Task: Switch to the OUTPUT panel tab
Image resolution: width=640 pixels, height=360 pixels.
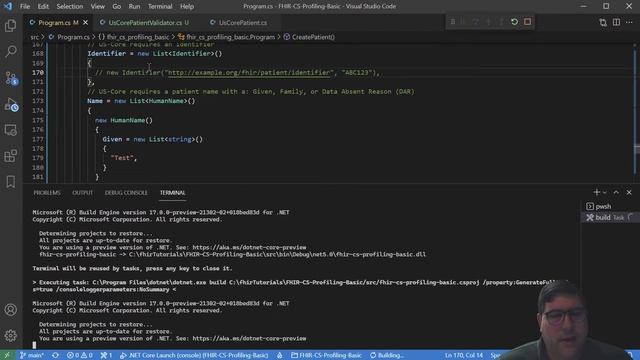Action: click(82, 193)
